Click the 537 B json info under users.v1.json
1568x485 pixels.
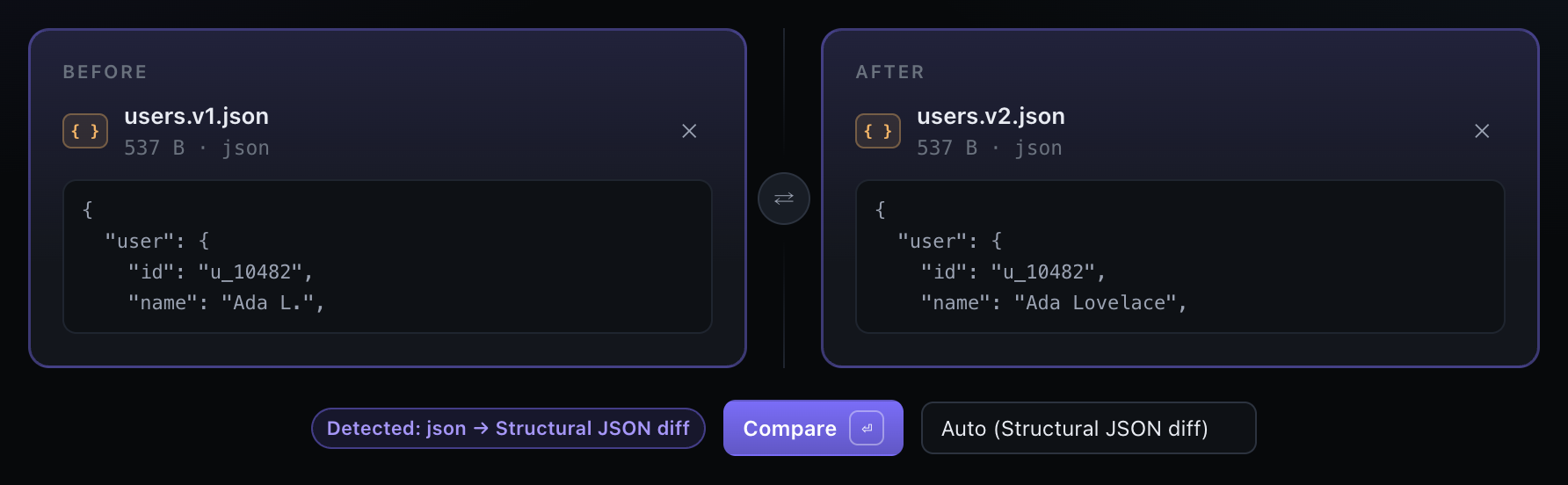click(197, 148)
